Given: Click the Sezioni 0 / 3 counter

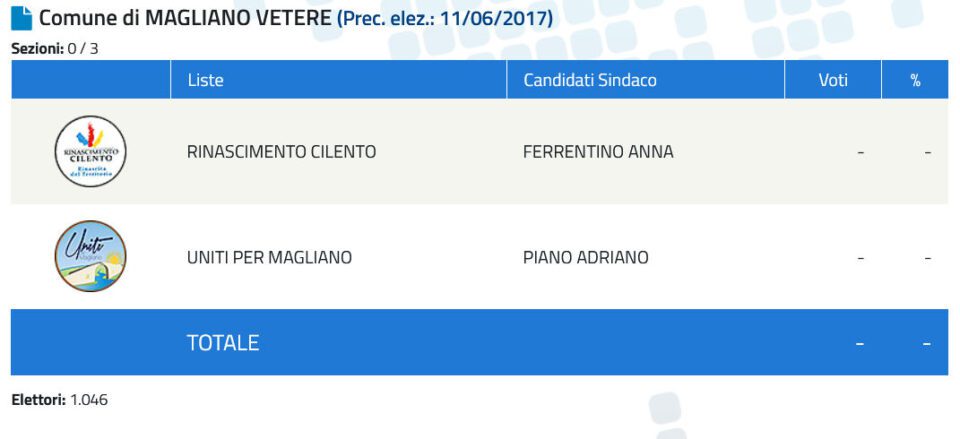Looking at the screenshot, I should pyautogui.click(x=54, y=50).
